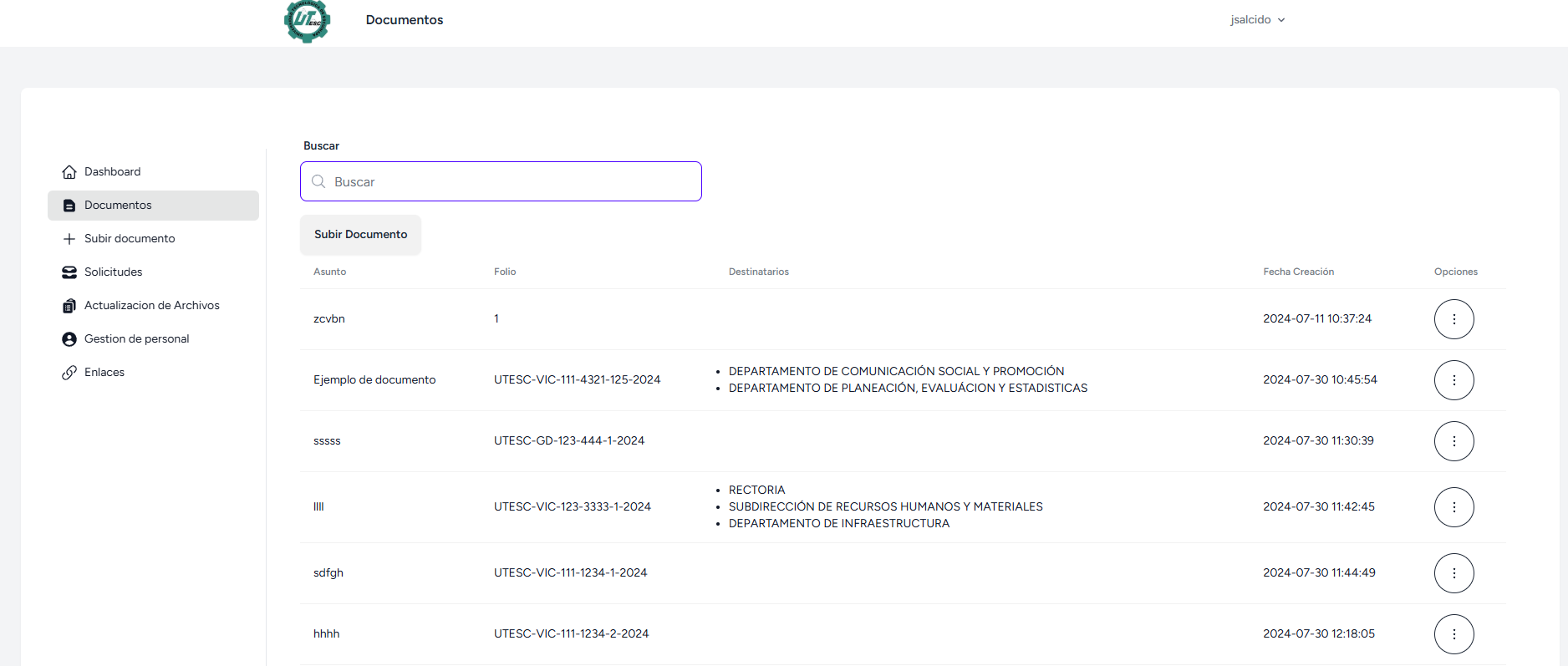Open options menu for hhhh row
This screenshot has height=666, width=1568.
tap(1453, 634)
